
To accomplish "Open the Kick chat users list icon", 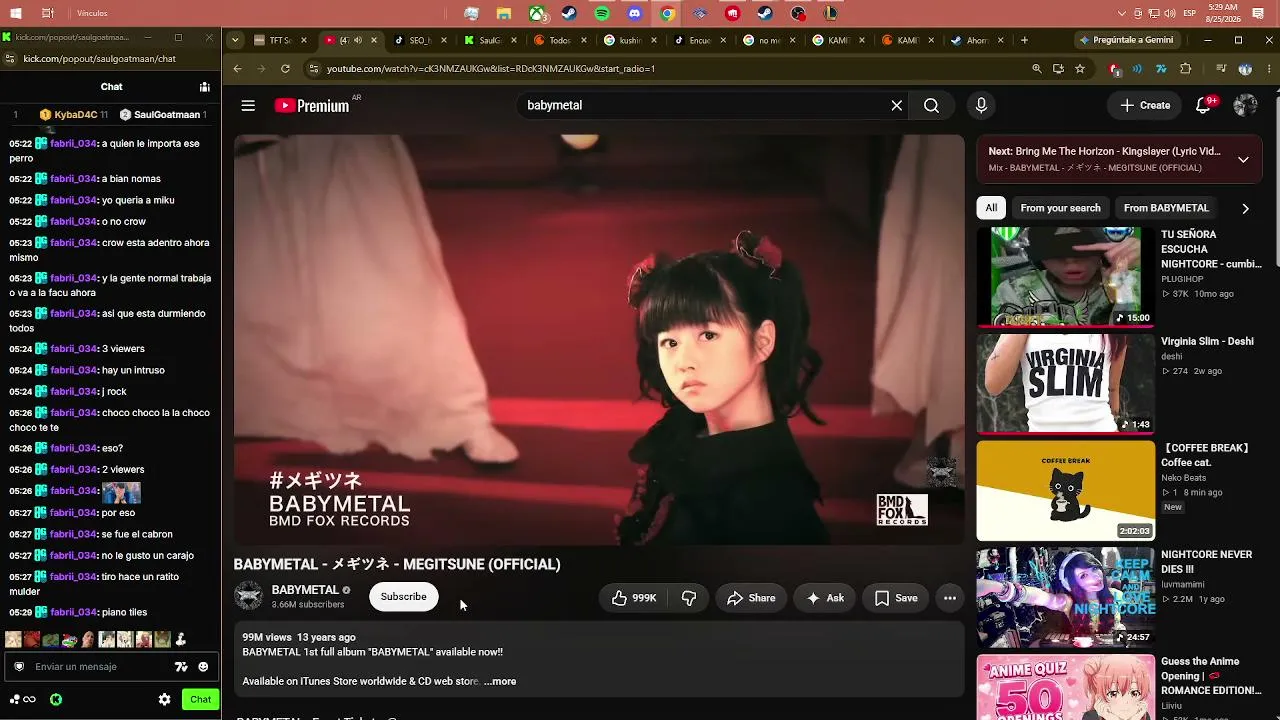I will click(204, 87).
